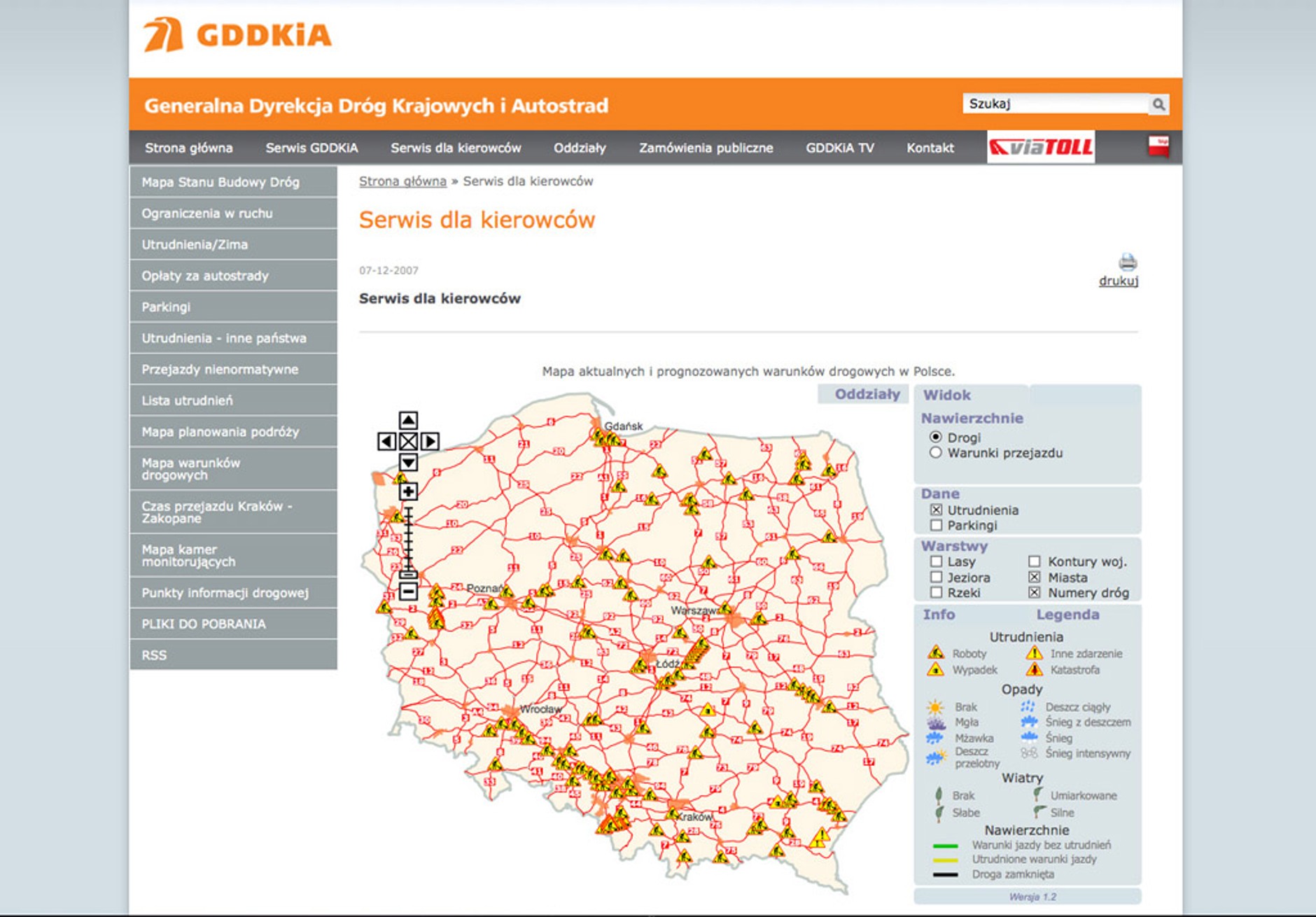This screenshot has width=1316, height=917.
Task: Uncheck the Utrudnienia checkbox
Action: (936, 510)
